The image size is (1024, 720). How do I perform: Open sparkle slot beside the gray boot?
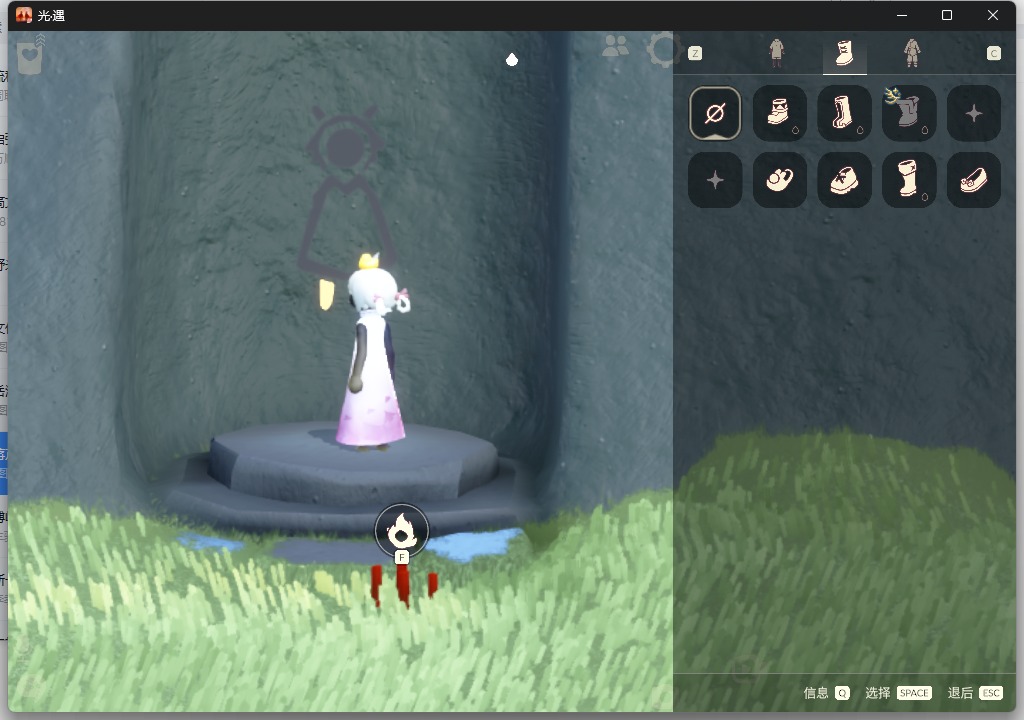tap(974, 114)
